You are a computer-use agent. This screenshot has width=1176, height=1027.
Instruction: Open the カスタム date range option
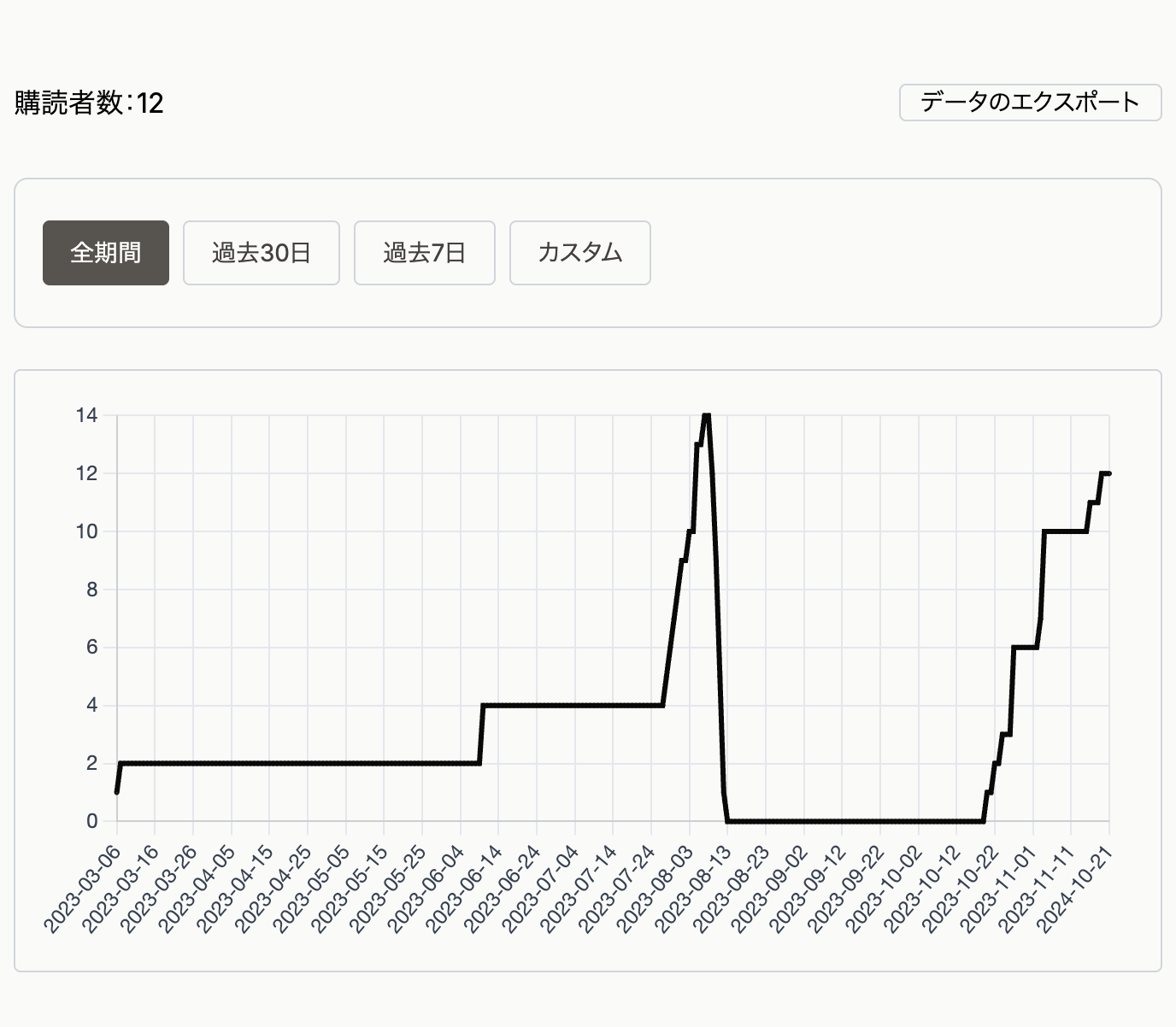(x=580, y=253)
